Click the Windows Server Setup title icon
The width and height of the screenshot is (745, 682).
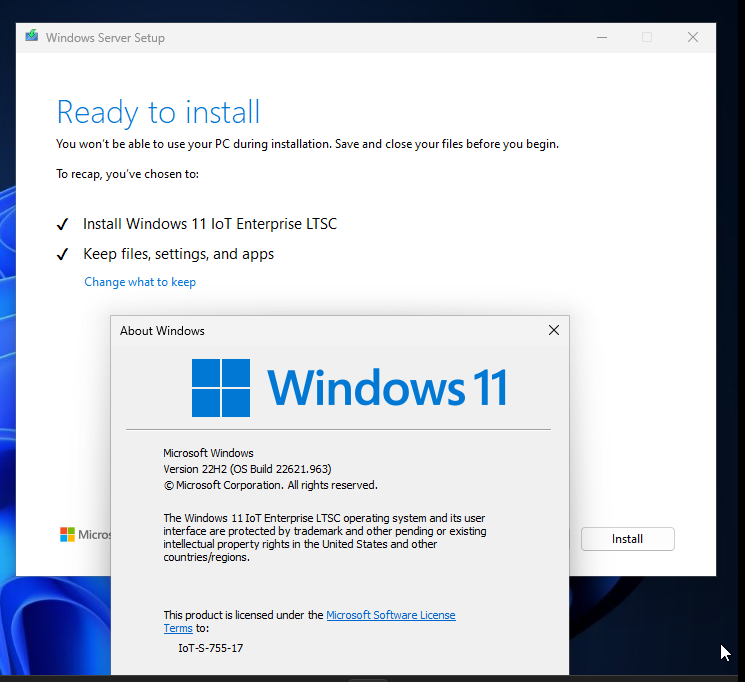point(32,36)
